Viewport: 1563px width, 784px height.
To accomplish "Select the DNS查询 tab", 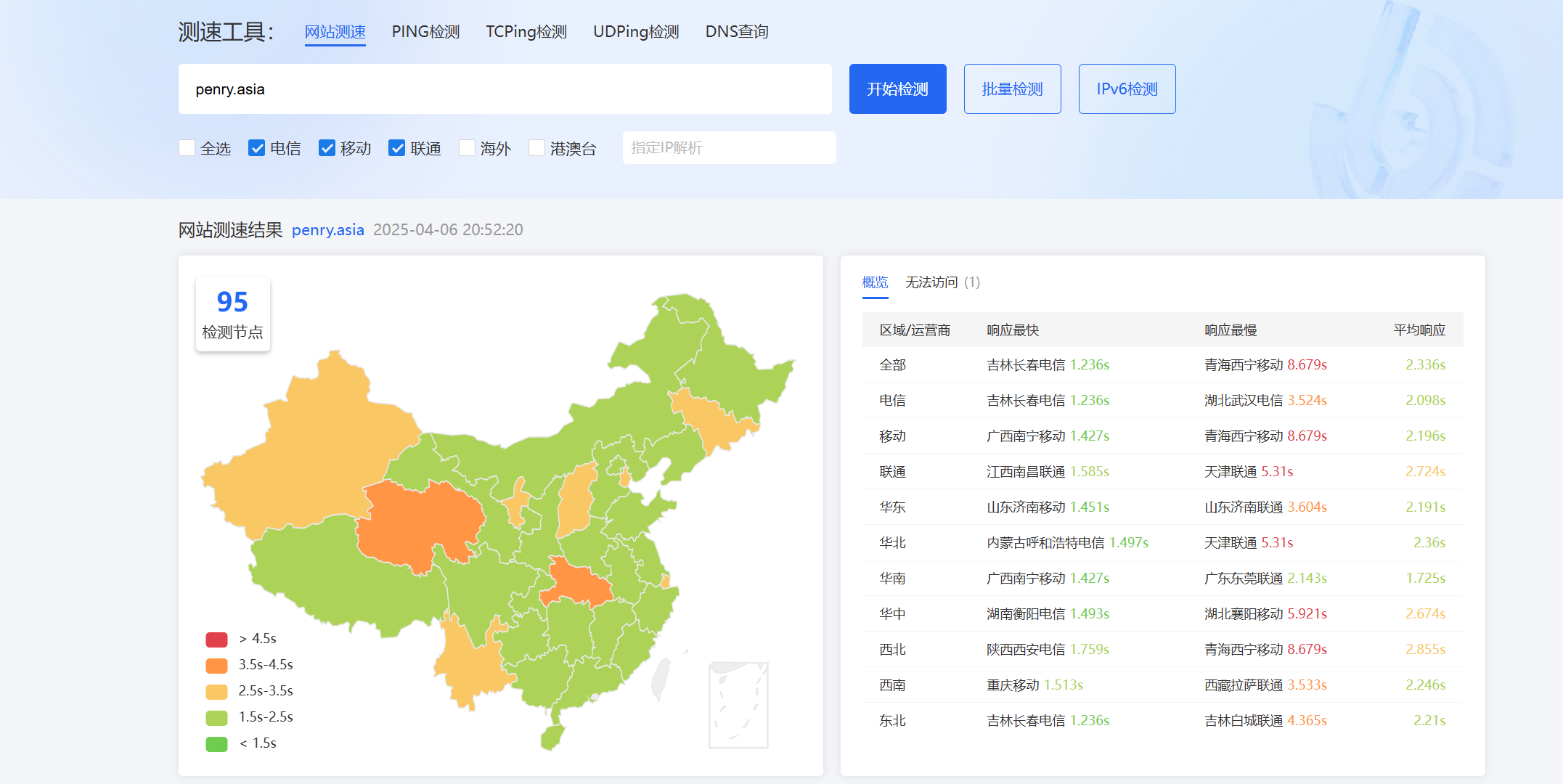I will coord(736,32).
